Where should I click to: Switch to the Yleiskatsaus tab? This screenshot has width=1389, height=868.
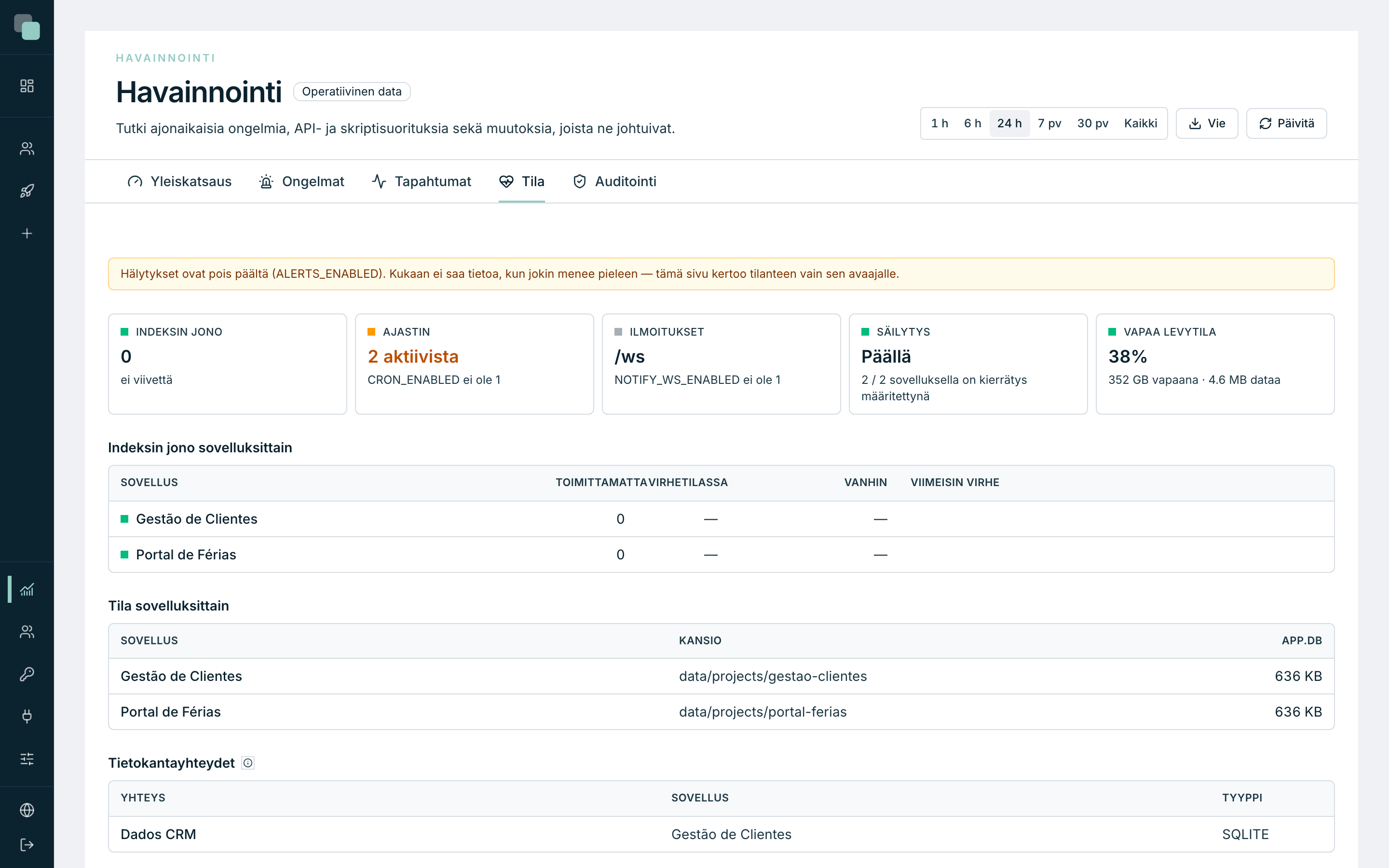[x=179, y=181]
